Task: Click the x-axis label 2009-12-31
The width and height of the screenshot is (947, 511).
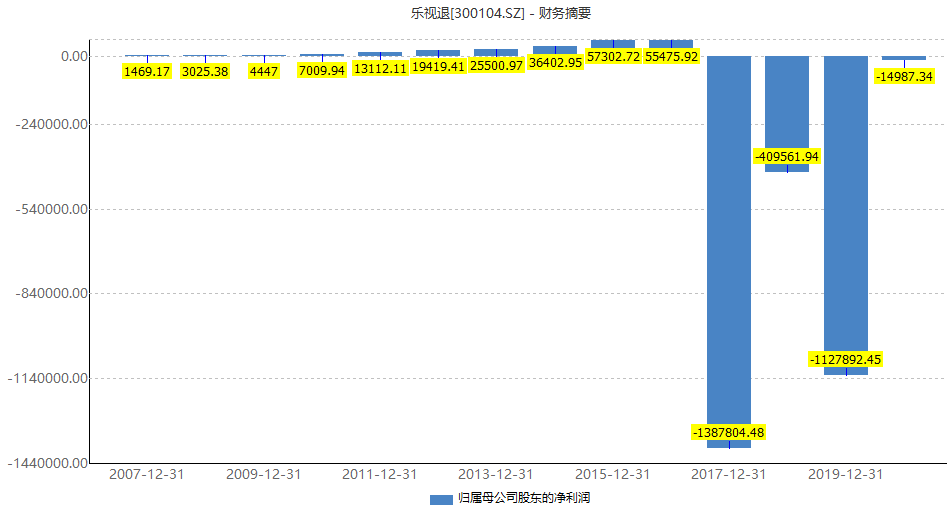Action: pos(263,475)
